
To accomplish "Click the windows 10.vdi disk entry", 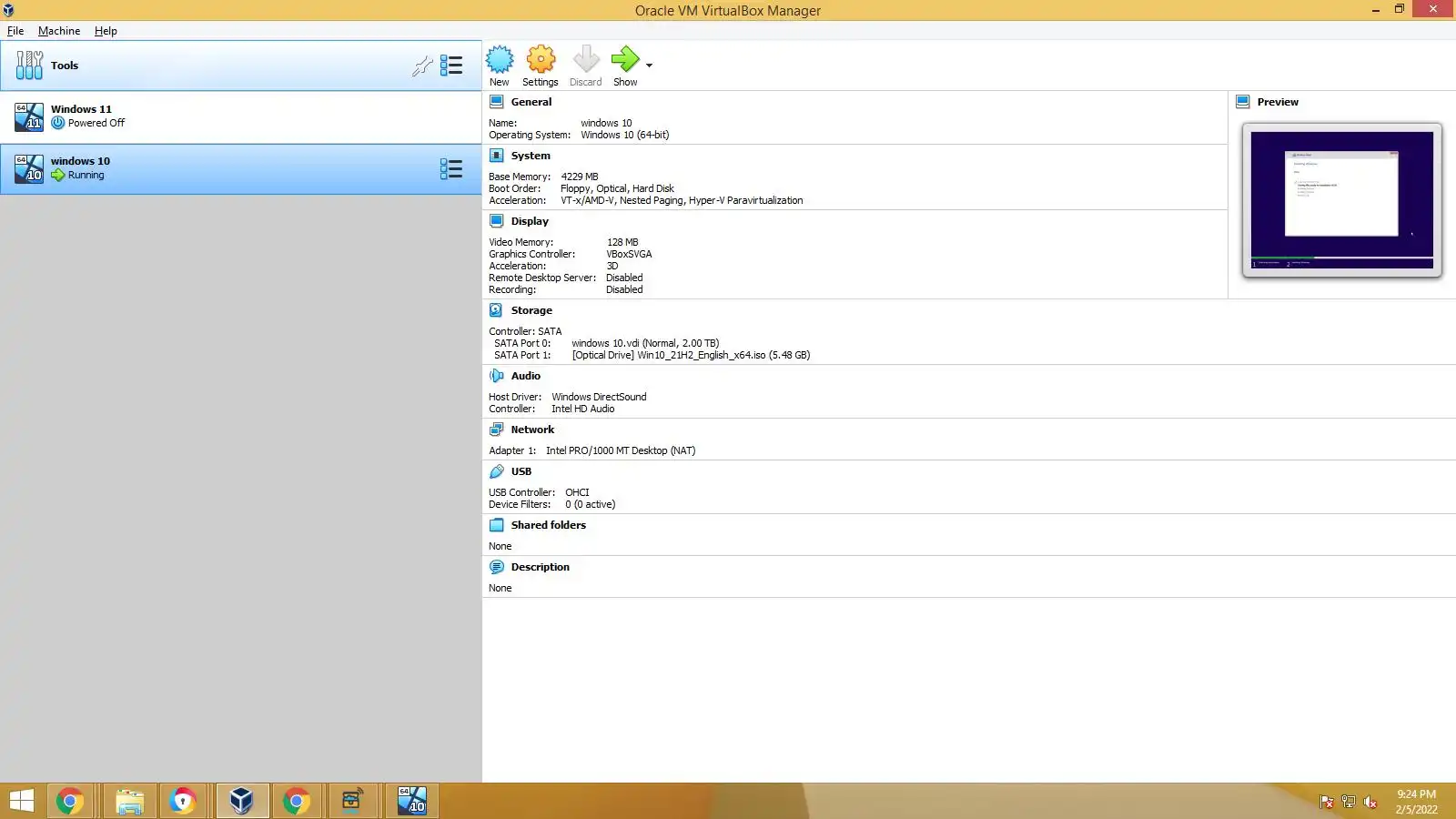I will 645,343.
